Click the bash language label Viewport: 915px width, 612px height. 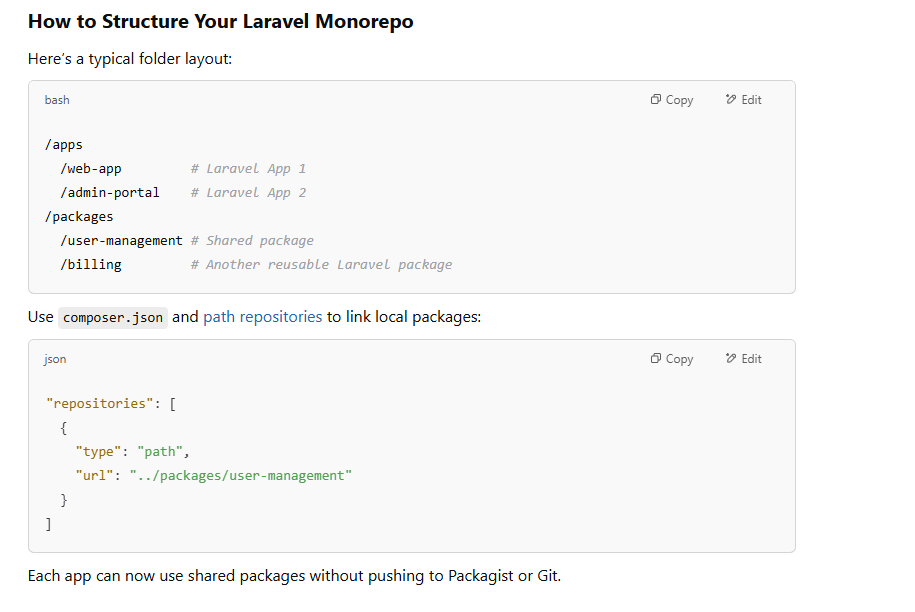point(56,100)
